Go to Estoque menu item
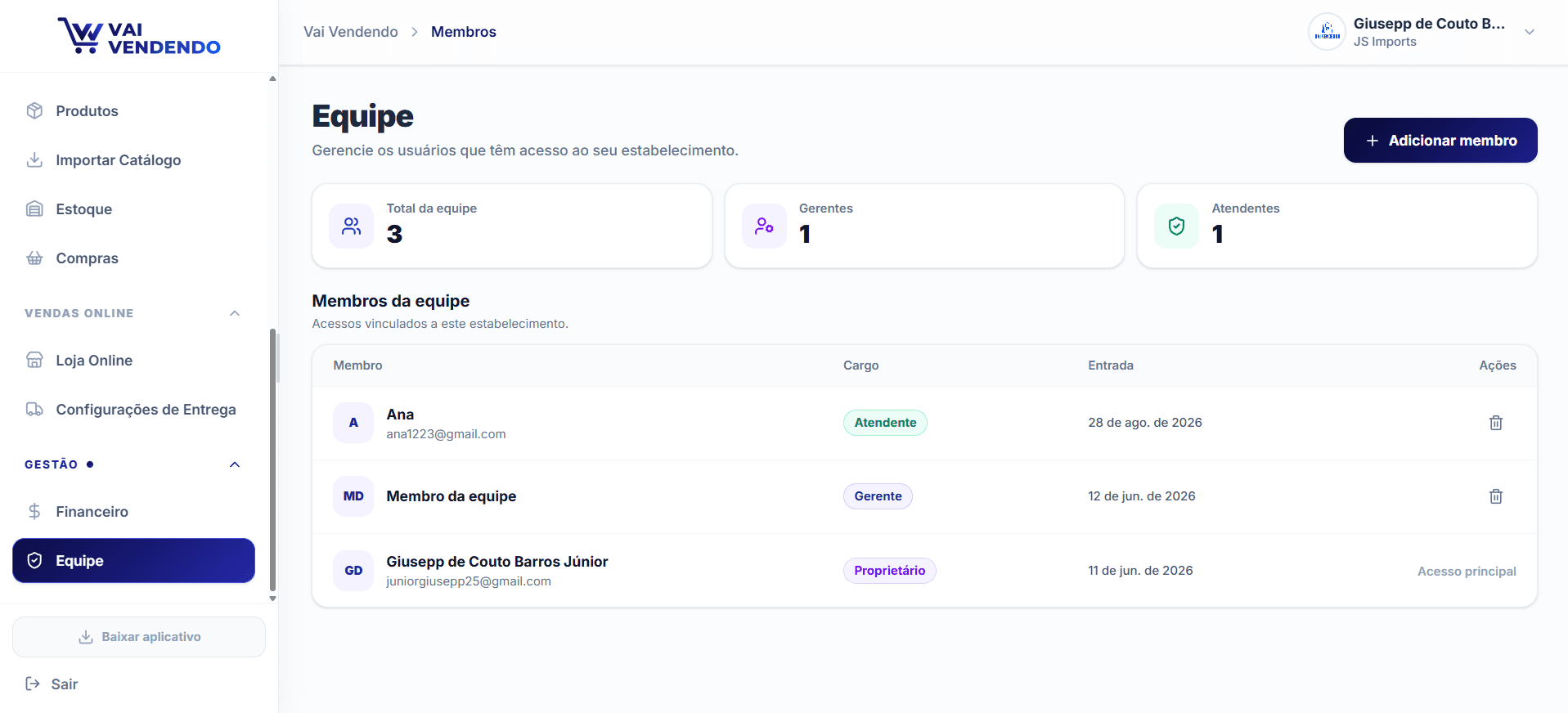 pos(134,209)
